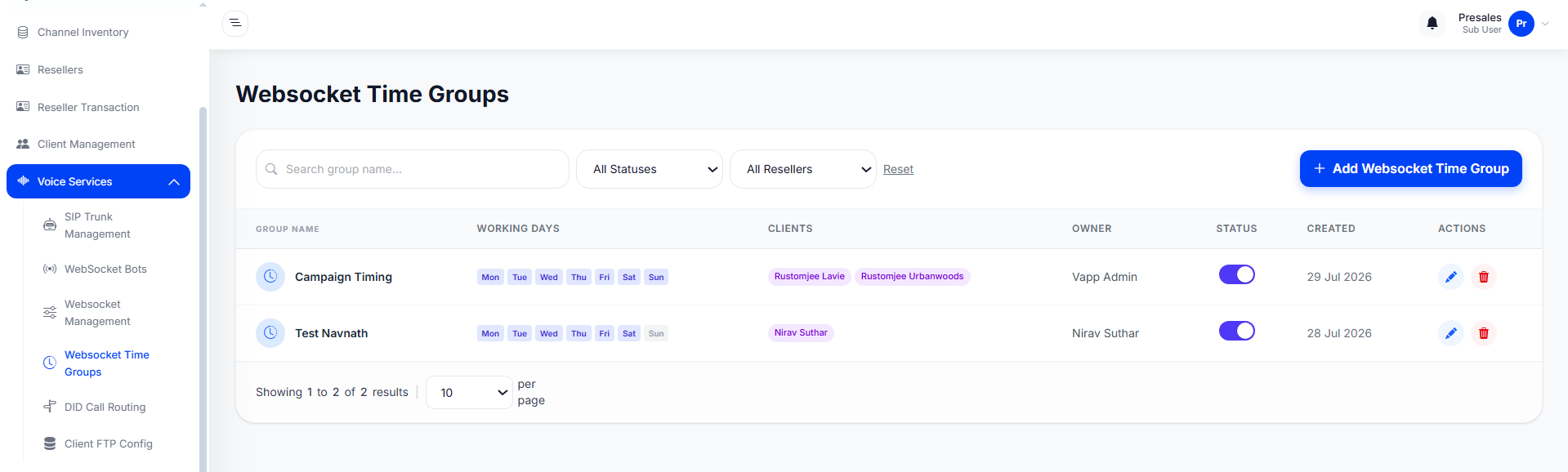Click Add Websocket Time Group button
This screenshot has width=1568, height=472.
(1410, 168)
